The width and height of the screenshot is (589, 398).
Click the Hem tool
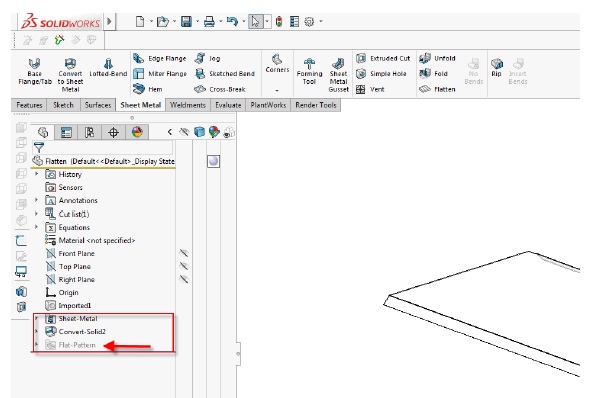[148, 89]
